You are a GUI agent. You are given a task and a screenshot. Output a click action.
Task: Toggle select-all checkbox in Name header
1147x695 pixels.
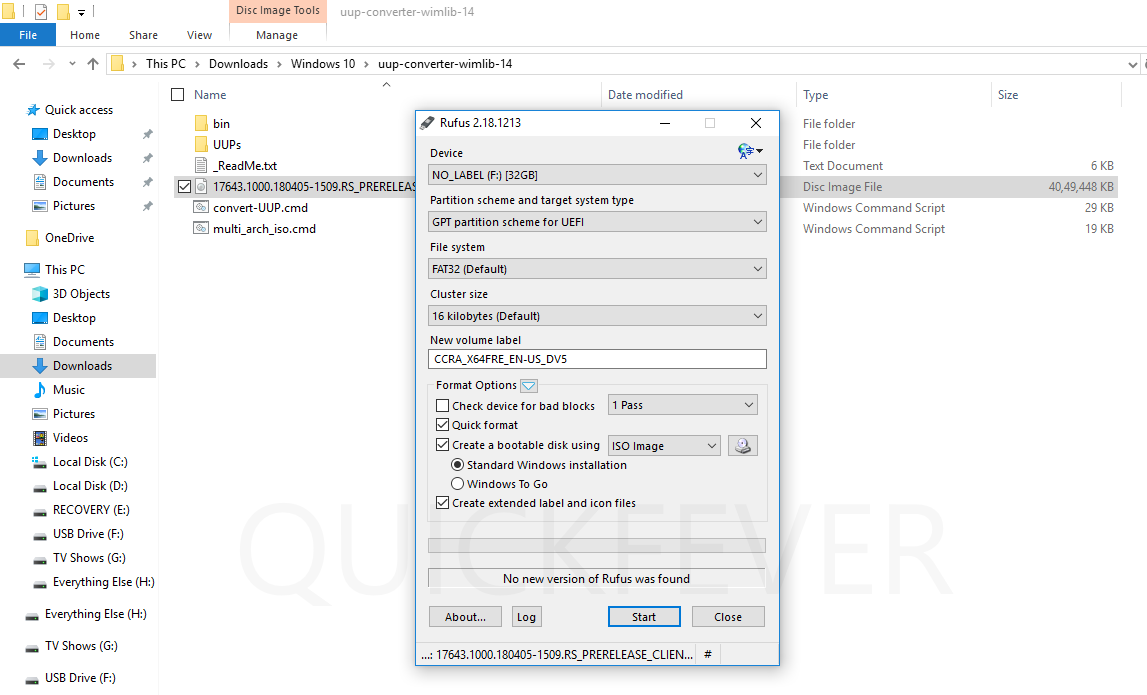pyautogui.click(x=177, y=94)
